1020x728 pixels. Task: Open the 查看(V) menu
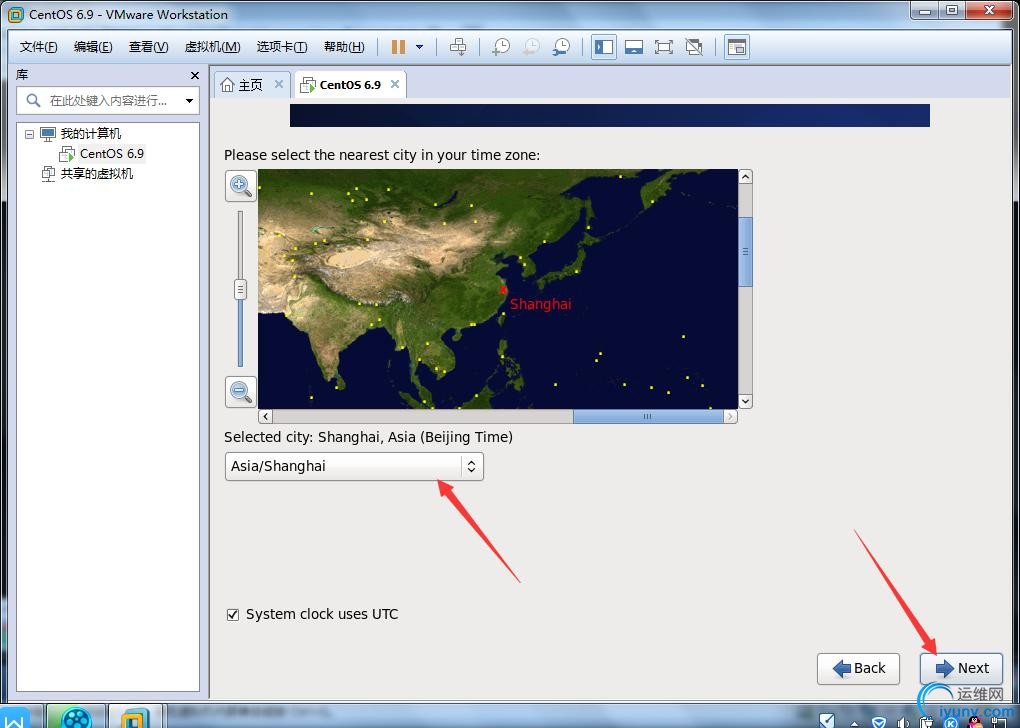point(148,47)
